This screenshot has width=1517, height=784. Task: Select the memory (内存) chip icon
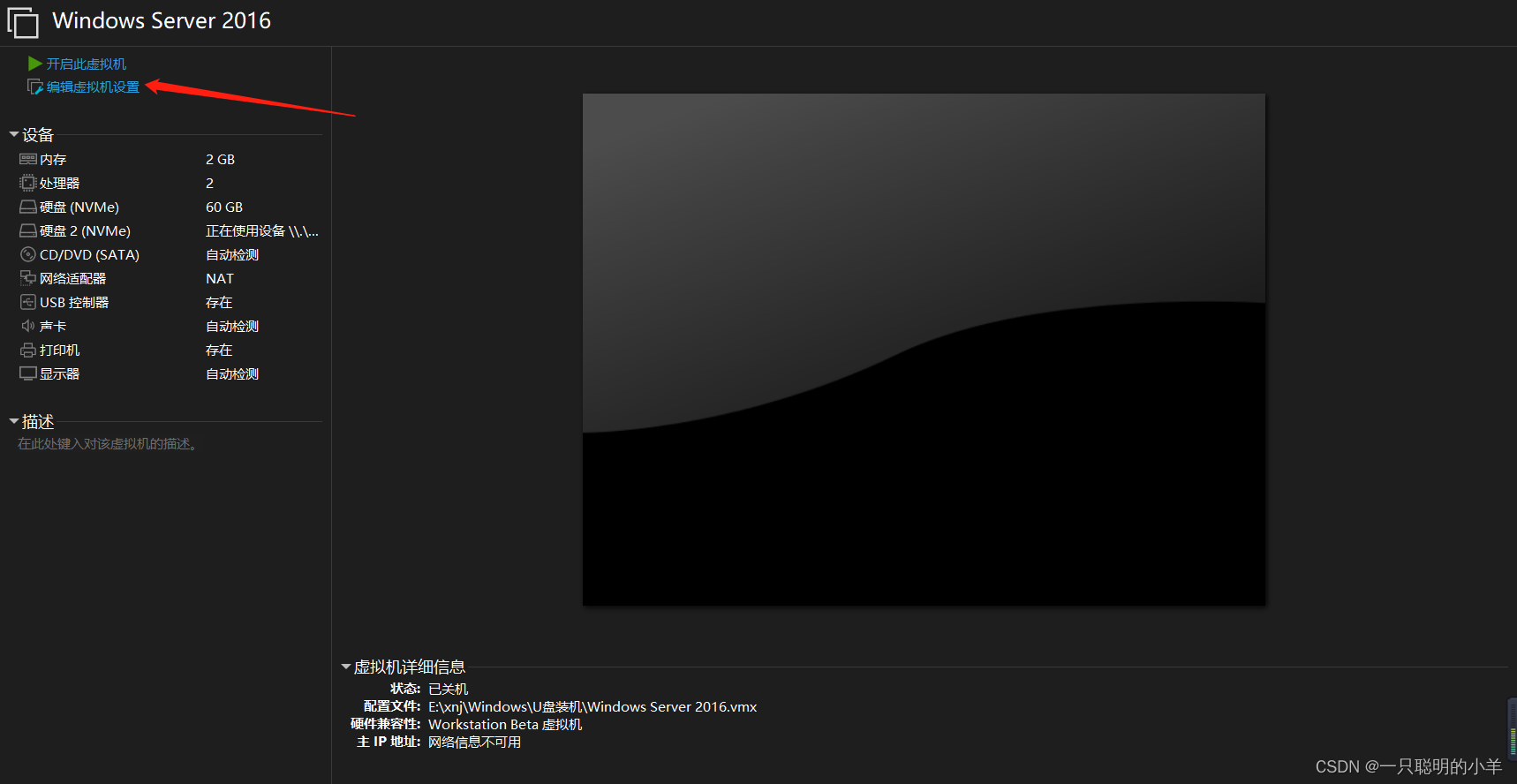pyautogui.click(x=28, y=160)
